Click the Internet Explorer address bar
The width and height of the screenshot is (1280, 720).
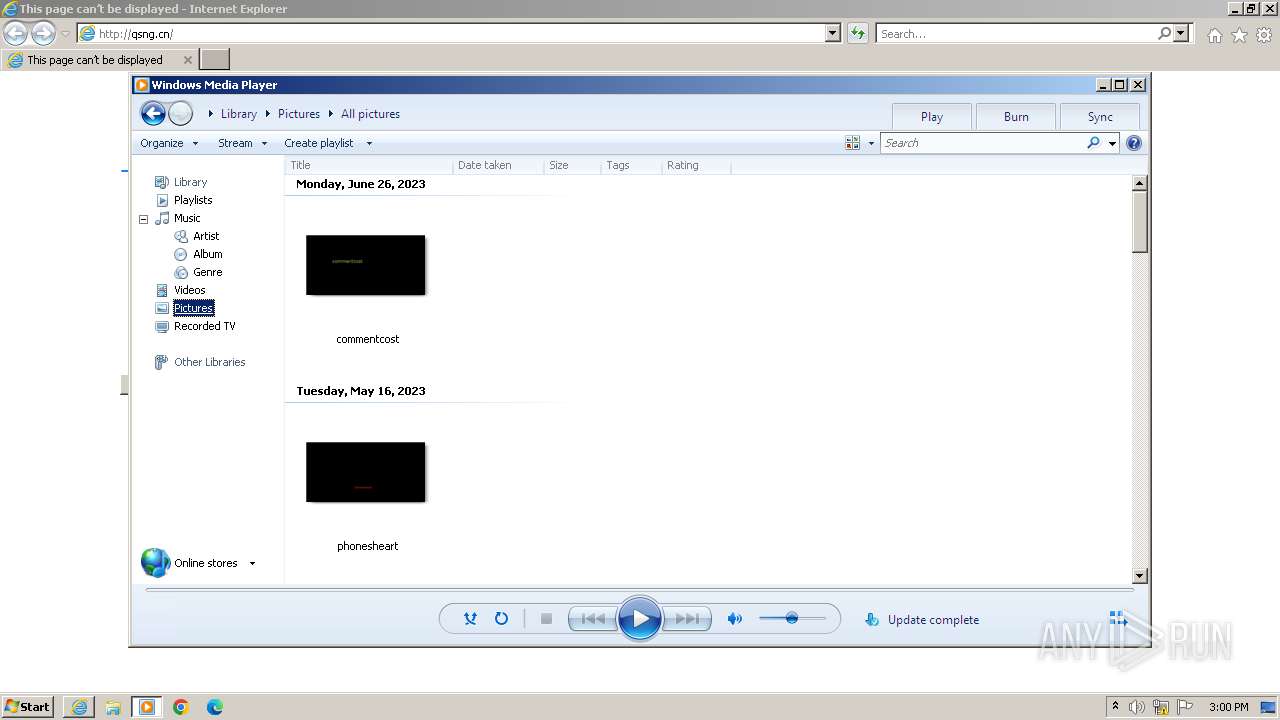[x=459, y=33]
